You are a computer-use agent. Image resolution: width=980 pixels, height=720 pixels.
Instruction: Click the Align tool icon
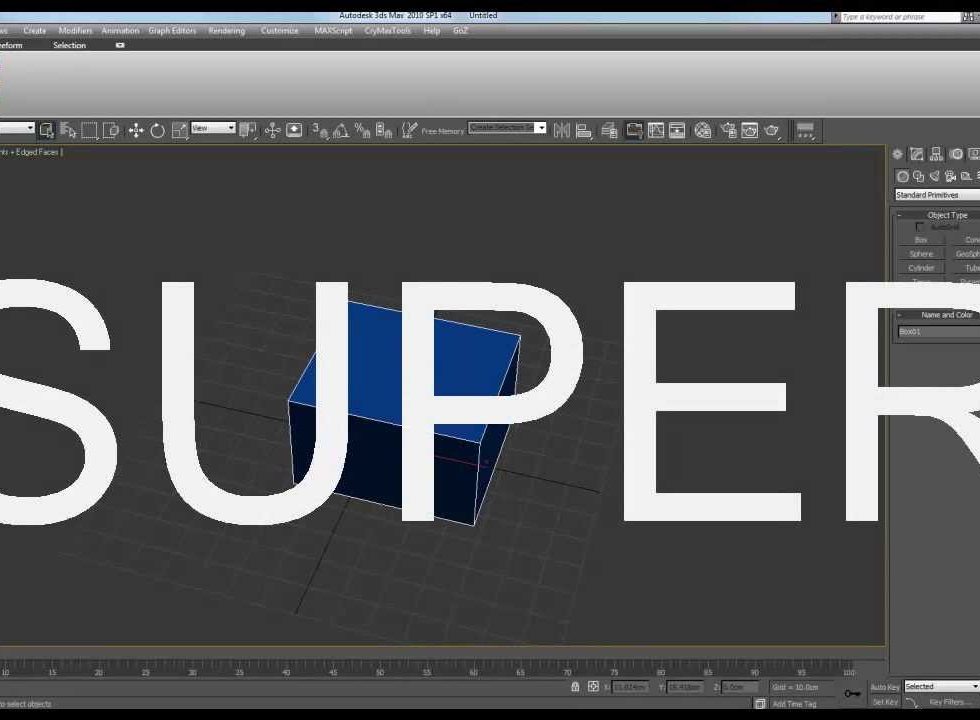tap(584, 131)
